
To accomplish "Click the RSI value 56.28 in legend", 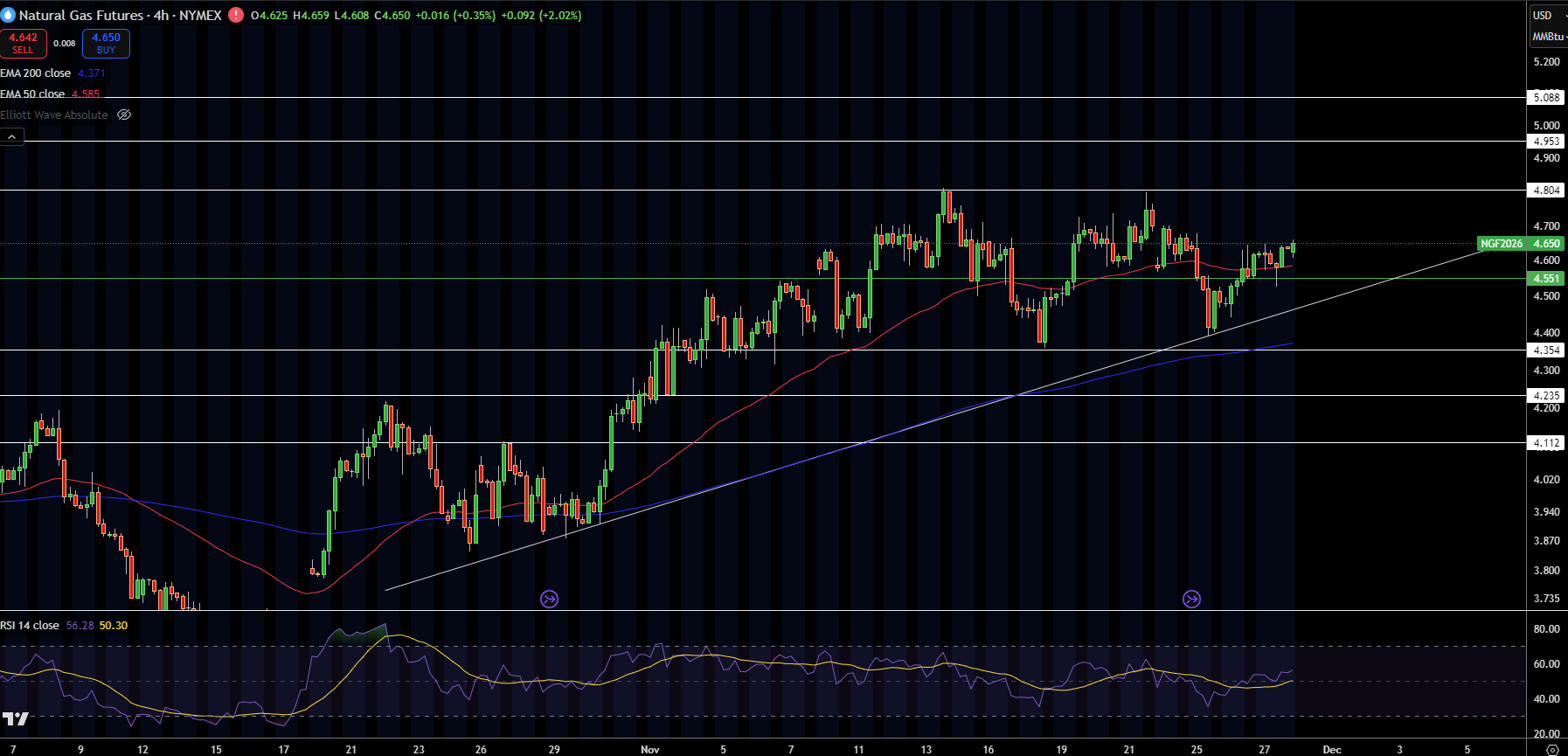I will [x=80, y=625].
